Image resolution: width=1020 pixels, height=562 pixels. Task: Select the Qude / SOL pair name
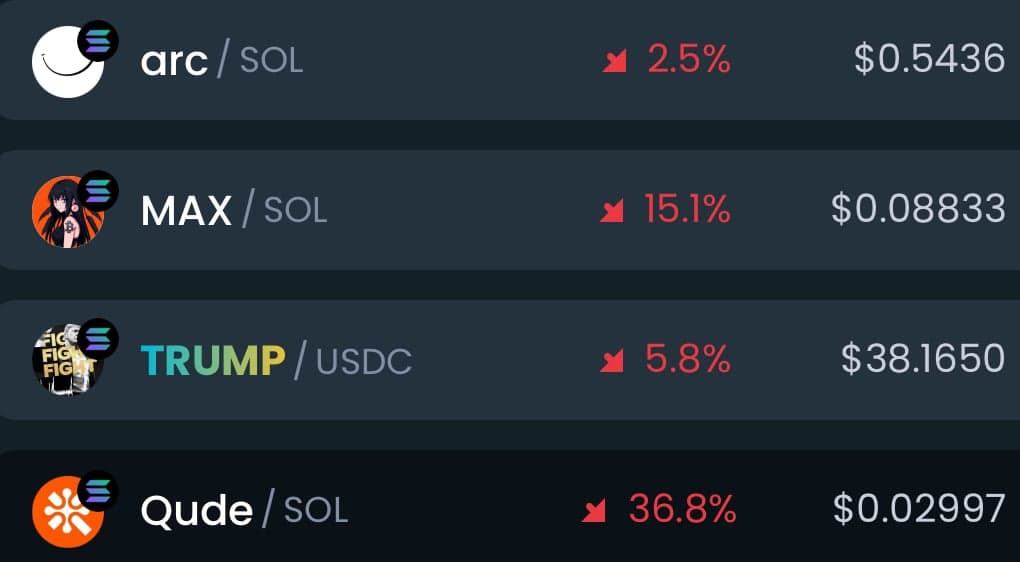pos(244,510)
